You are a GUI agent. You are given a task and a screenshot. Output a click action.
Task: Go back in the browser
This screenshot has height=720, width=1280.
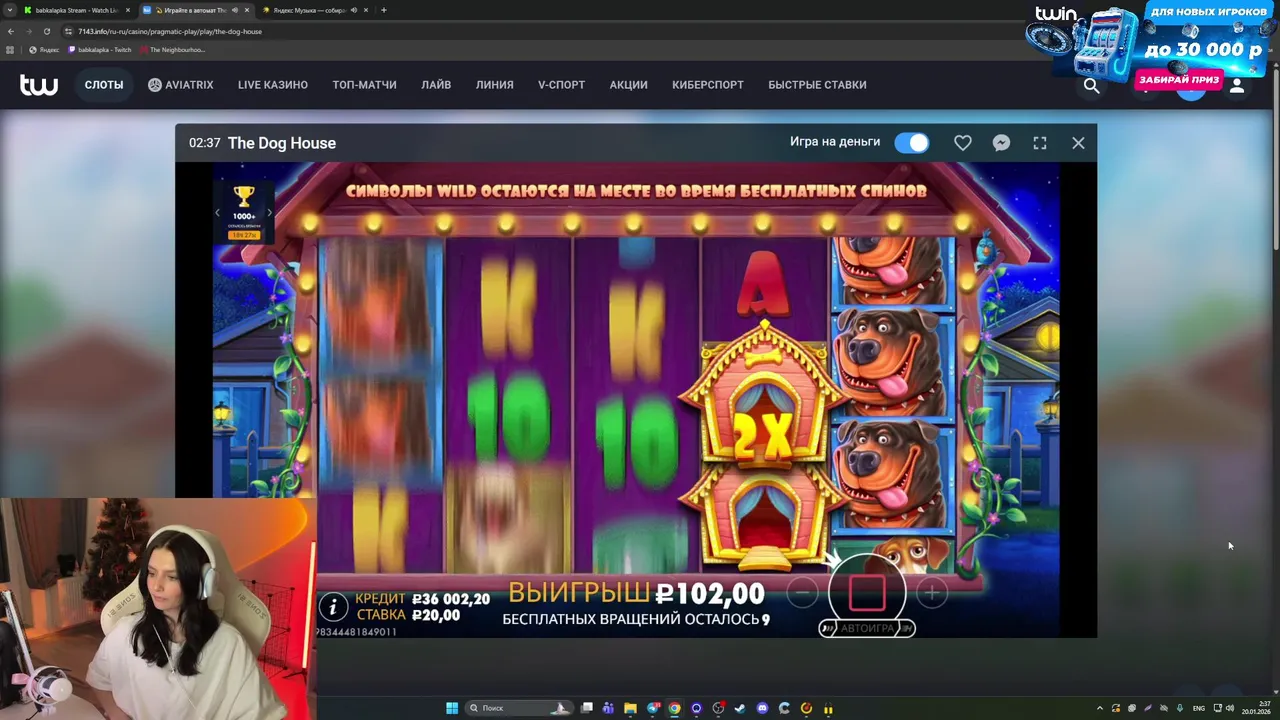coord(10,31)
